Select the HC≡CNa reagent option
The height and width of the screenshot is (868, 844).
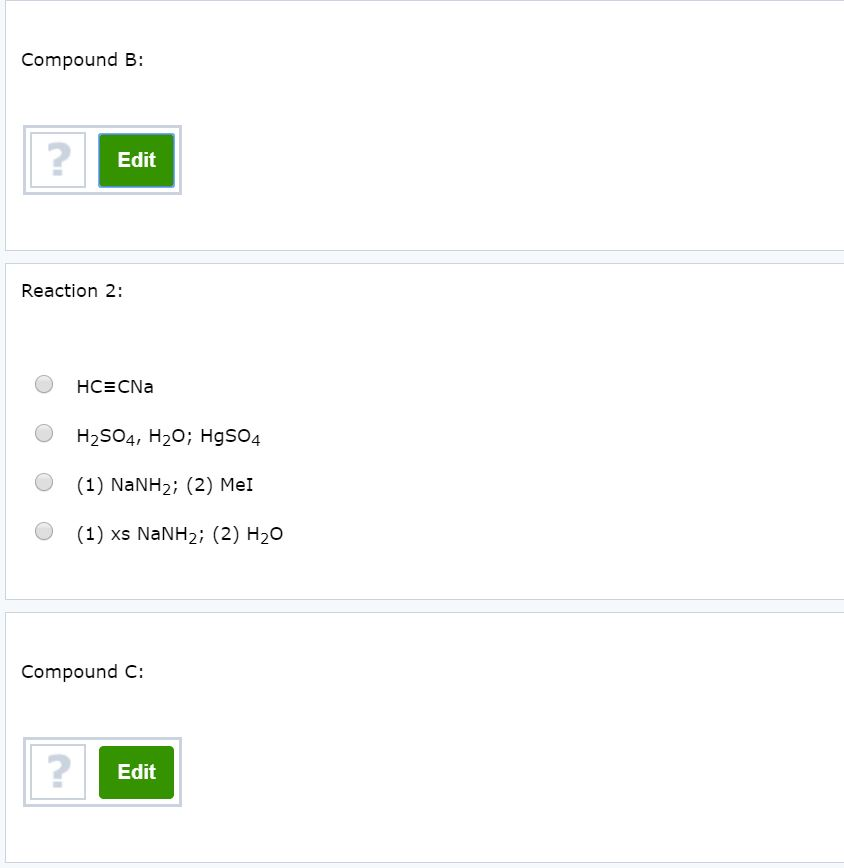pos(114,385)
